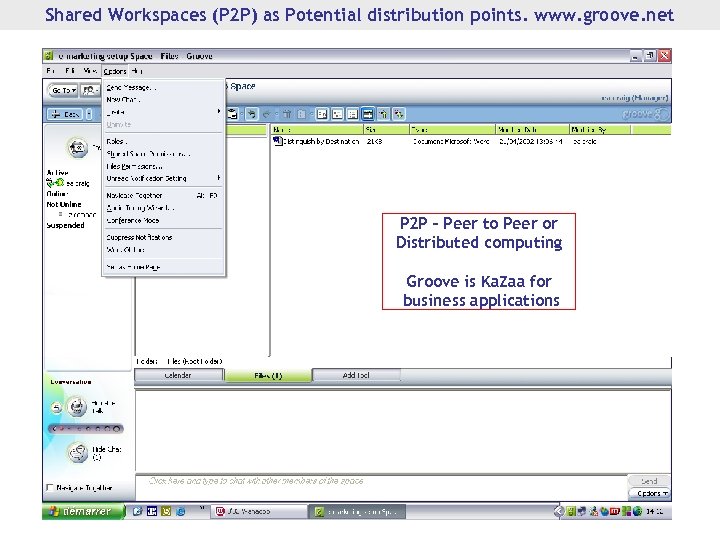Click first quick launch icon beside démarrer
This screenshot has height=540, width=720.
pos(137,512)
